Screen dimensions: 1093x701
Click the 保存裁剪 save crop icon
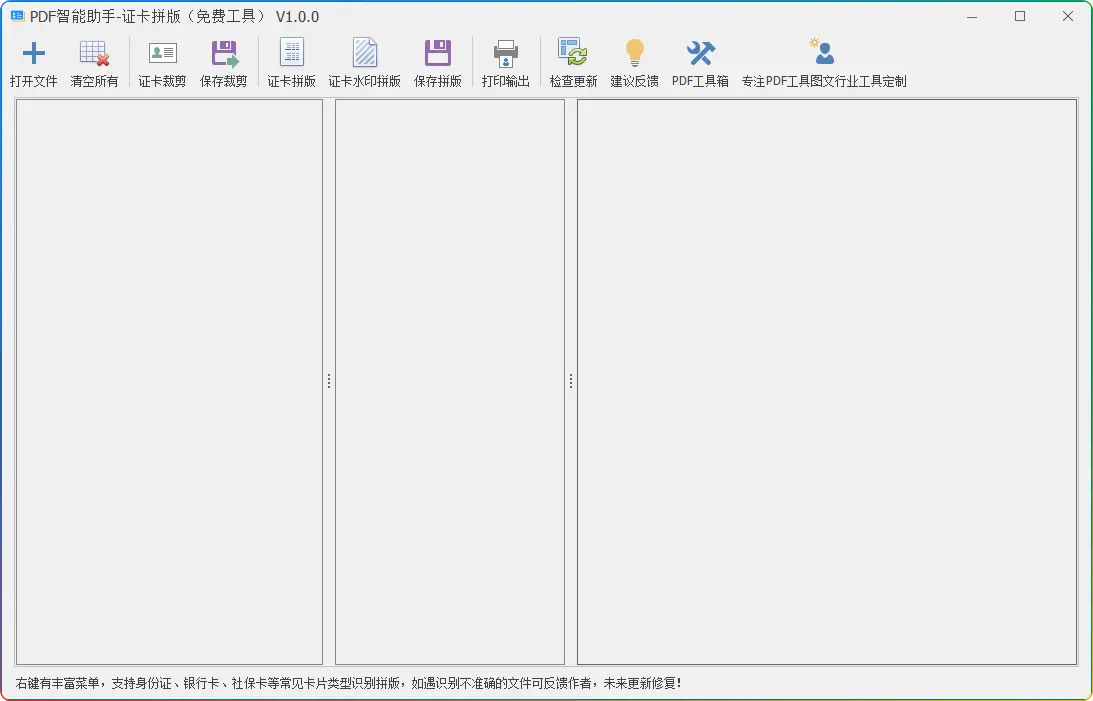224,62
